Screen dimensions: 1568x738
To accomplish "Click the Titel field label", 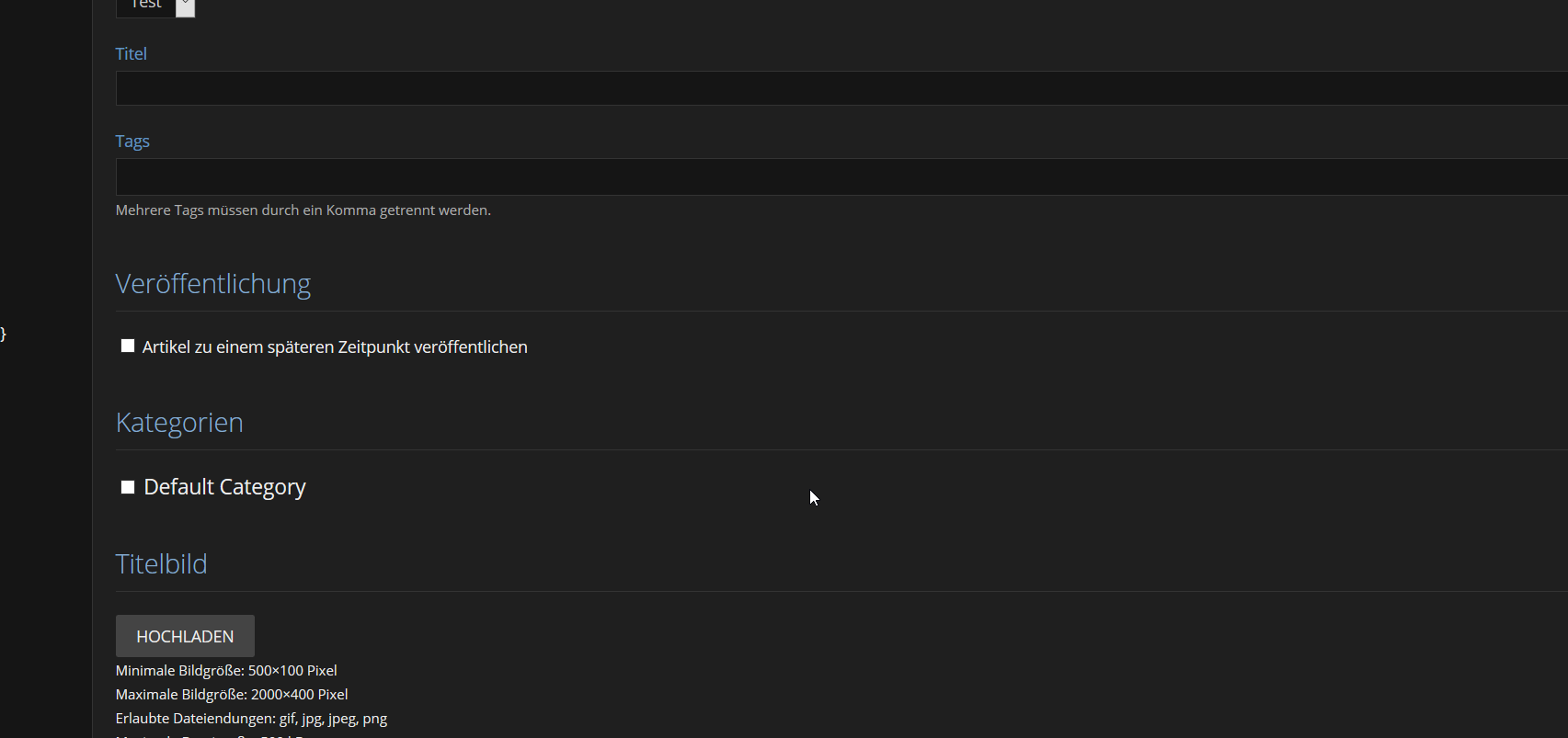I will pos(131,54).
